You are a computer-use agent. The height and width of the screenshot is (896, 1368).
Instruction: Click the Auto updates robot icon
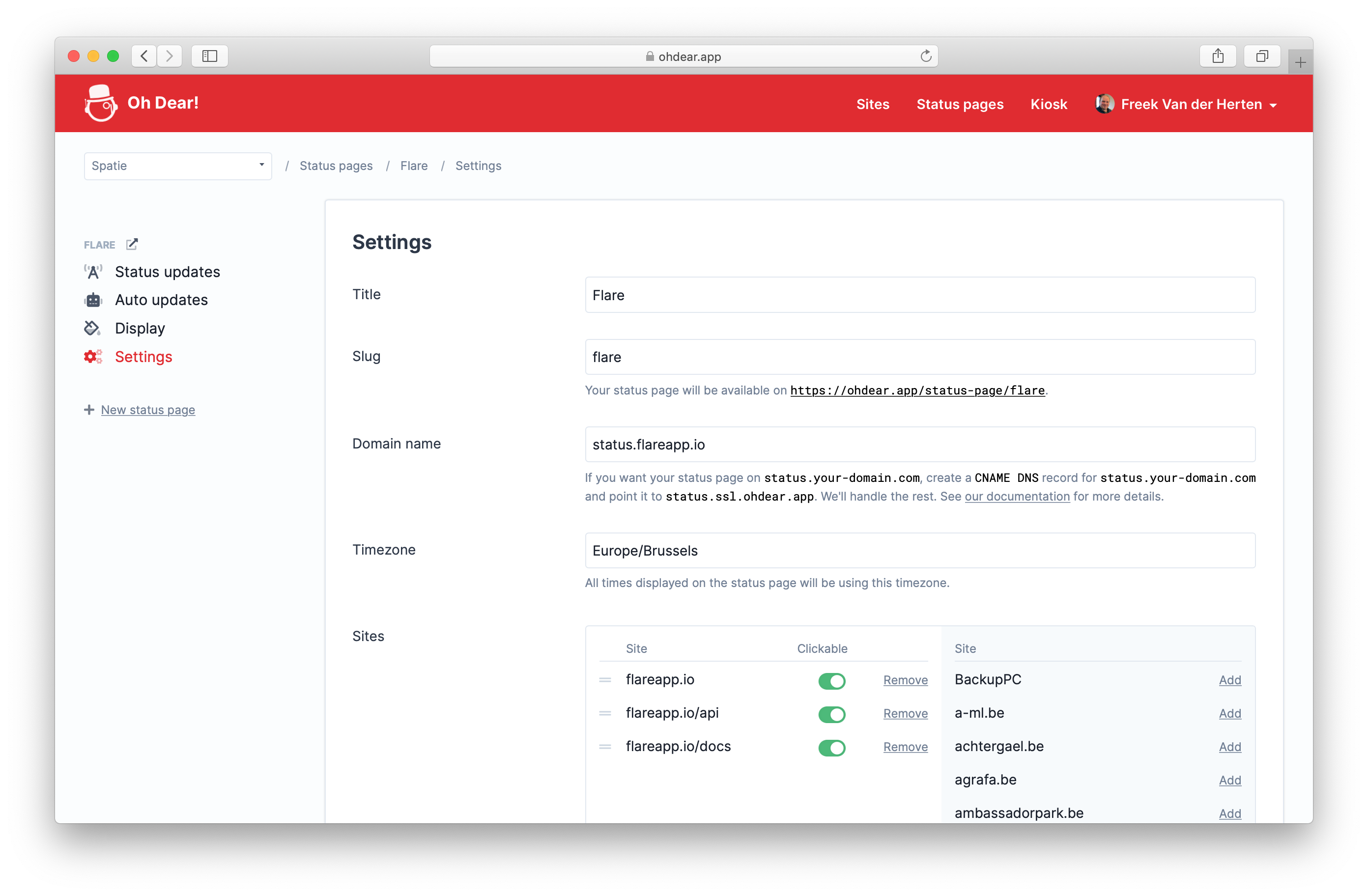point(93,300)
